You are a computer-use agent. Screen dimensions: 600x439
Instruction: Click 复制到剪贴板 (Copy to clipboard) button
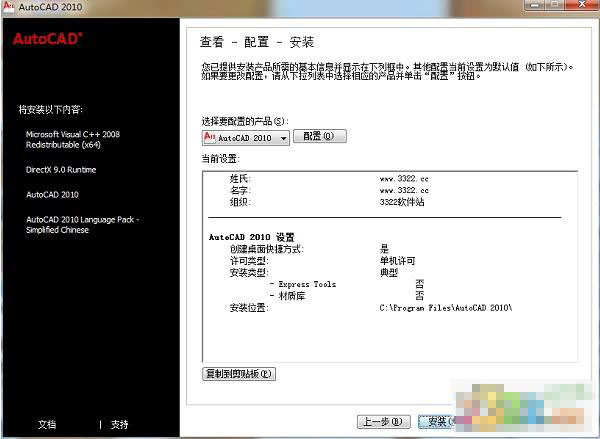point(239,374)
